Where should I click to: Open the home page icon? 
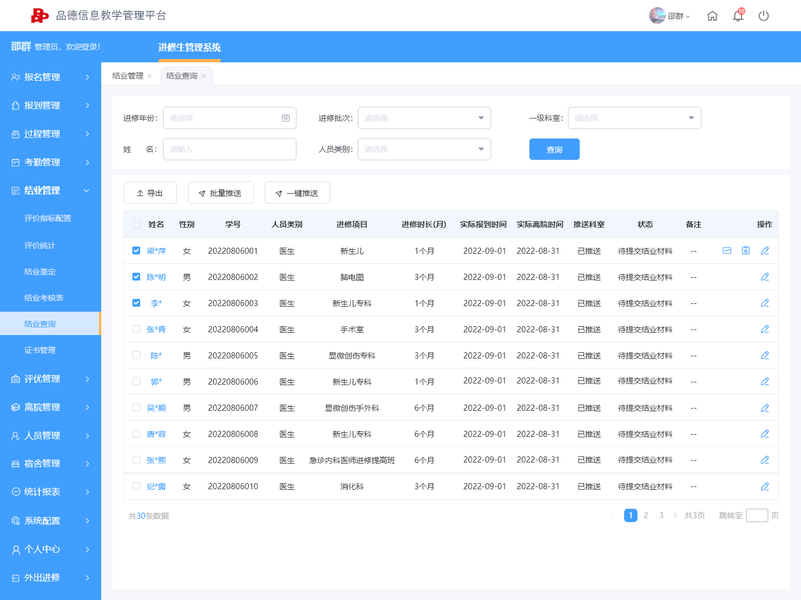click(712, 16)
